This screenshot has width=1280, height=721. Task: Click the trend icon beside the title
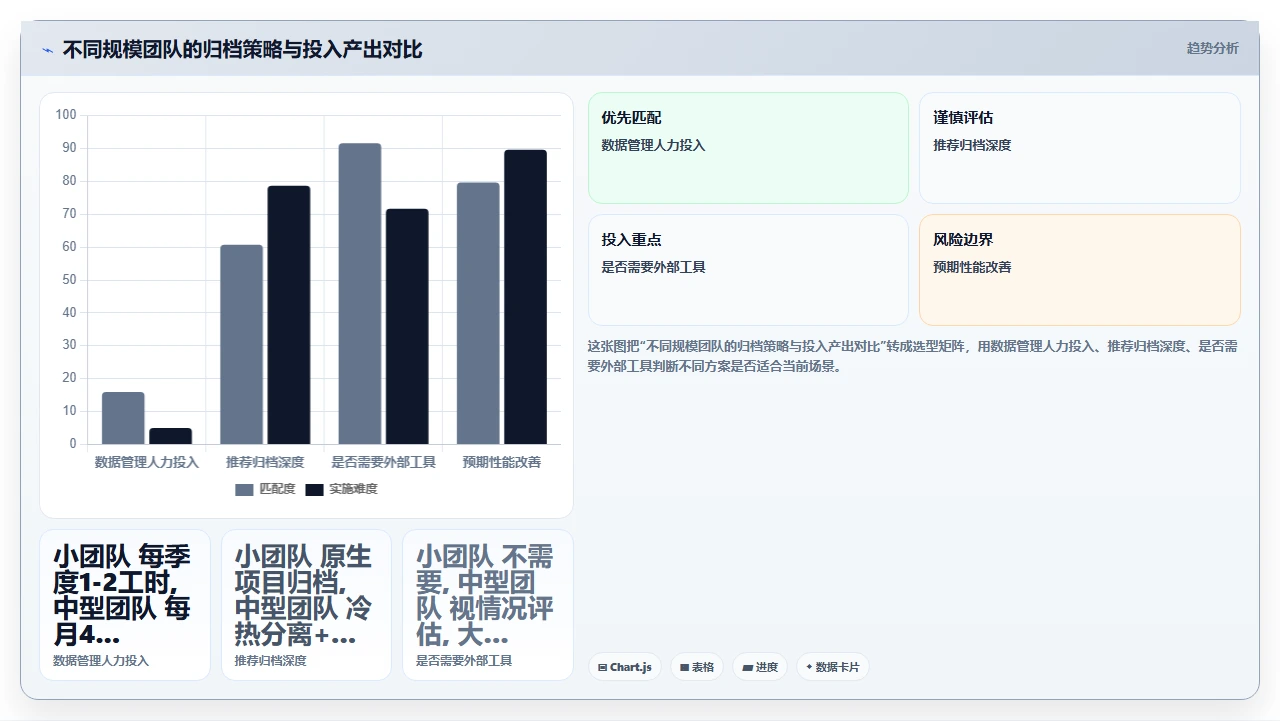coord(47,50)
